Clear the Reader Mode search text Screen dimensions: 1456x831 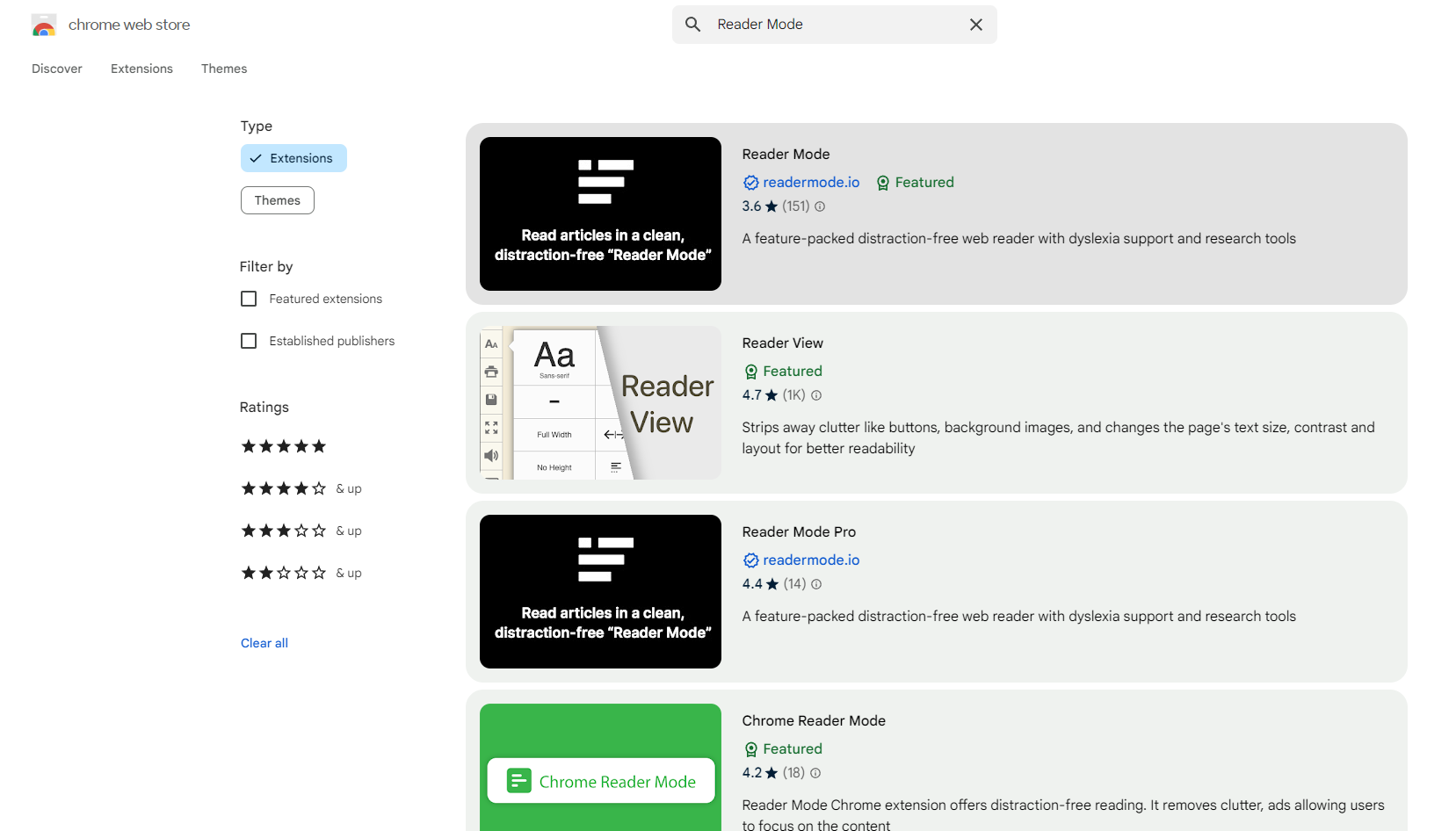tap(976, 25)
